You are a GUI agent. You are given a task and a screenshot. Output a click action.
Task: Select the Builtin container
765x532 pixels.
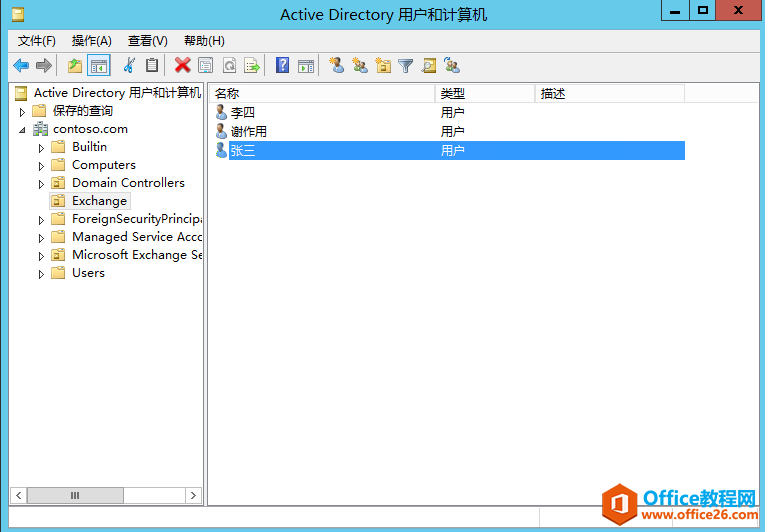click(x=89, y=146)
